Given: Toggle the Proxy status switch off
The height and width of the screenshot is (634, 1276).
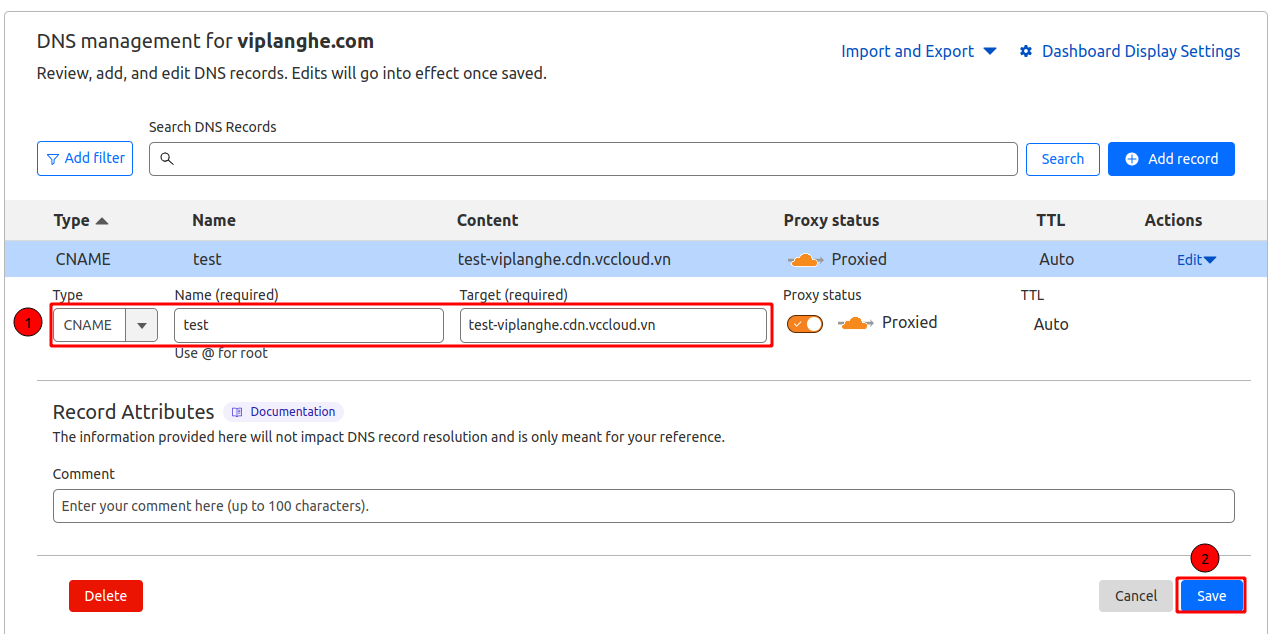Looking at the screenshot, I should click(805, 324).
